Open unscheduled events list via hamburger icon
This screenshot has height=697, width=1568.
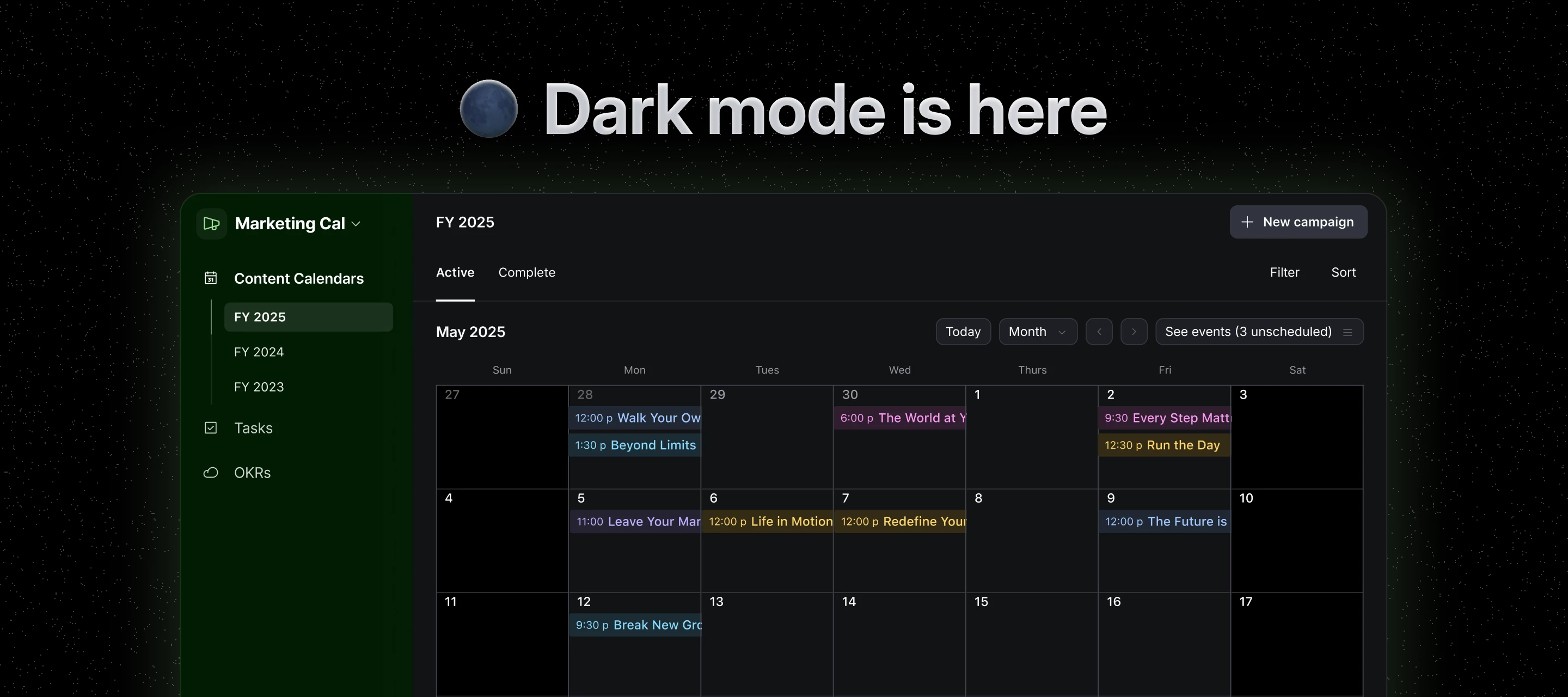click(x=1348, y=332)
